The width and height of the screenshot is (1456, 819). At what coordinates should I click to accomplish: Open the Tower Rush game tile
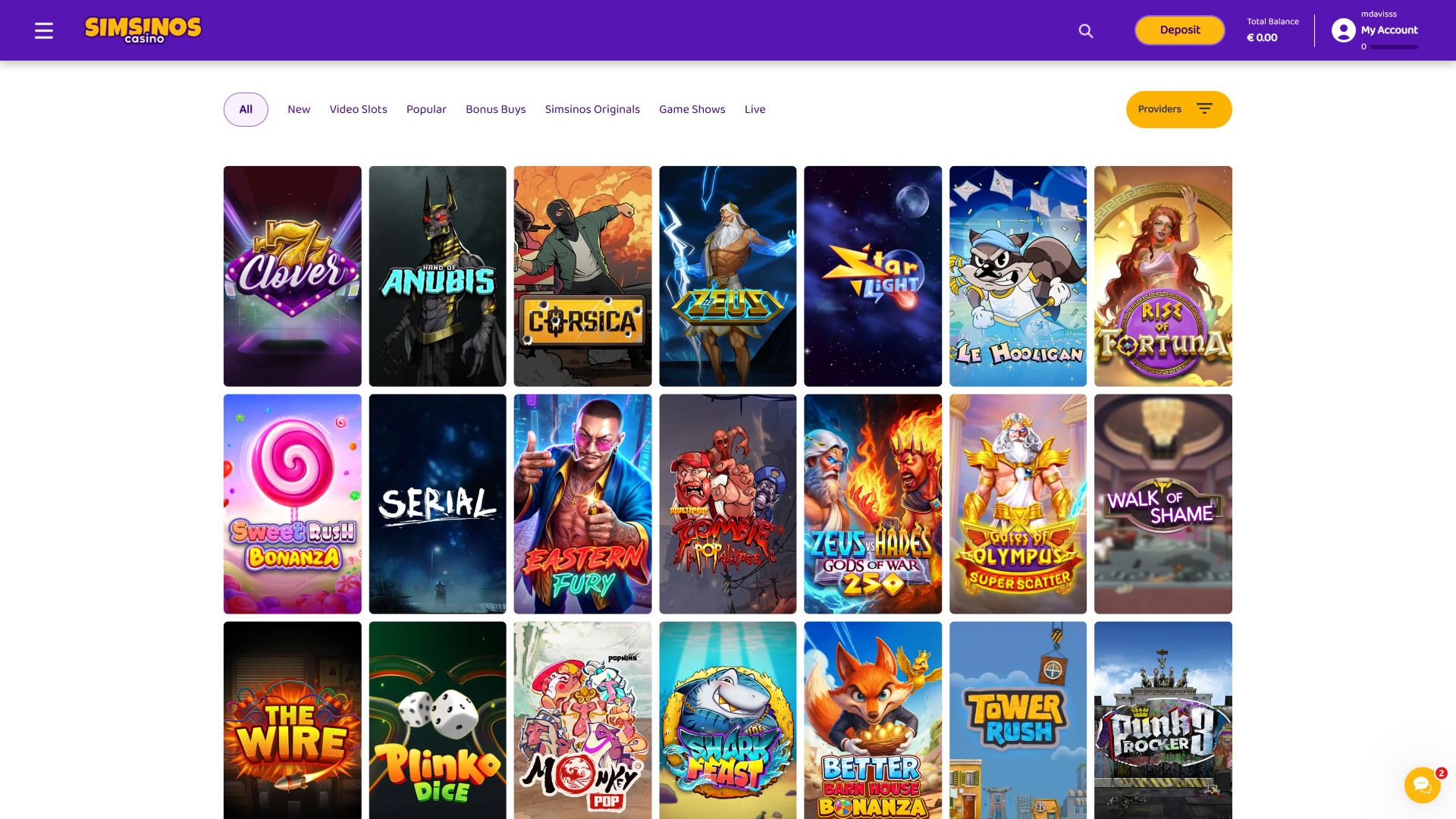(x=1018, y=720)
